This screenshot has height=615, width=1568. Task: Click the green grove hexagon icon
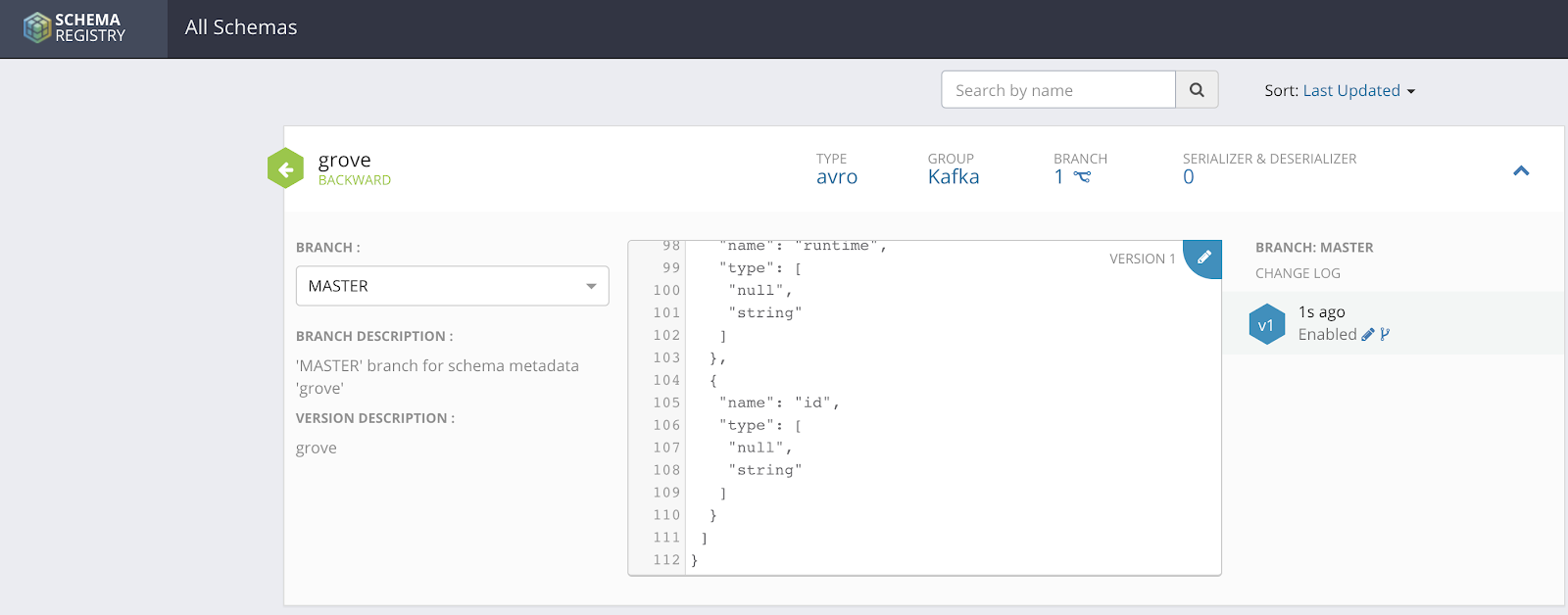285,168
